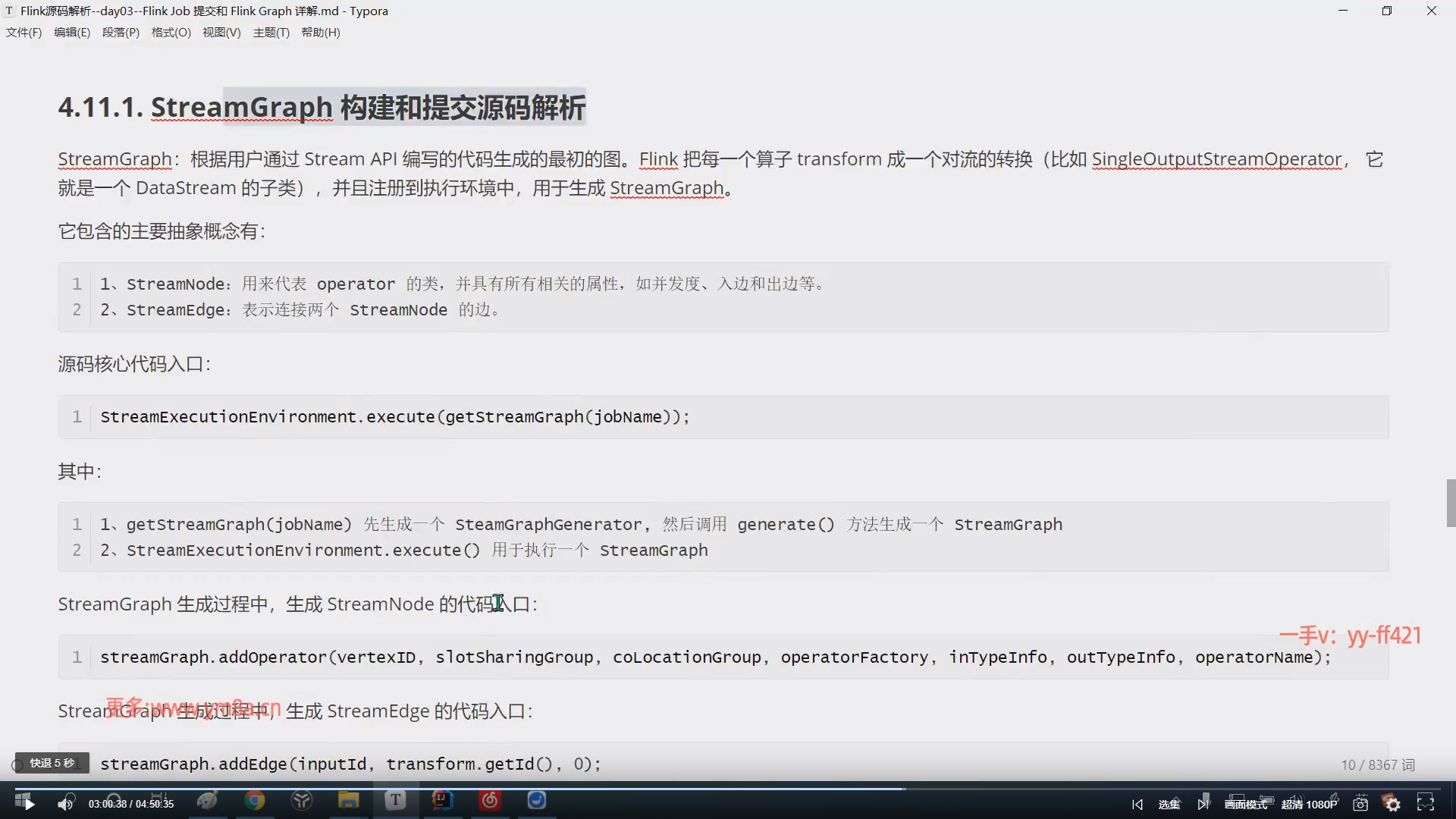
Task: Open the 格式(O) menu
Action: point(171,33)
